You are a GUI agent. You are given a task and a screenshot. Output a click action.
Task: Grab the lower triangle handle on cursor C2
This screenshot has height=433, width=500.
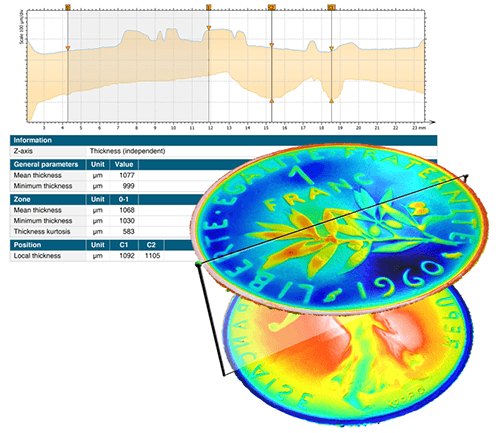(x=272, y=101)
